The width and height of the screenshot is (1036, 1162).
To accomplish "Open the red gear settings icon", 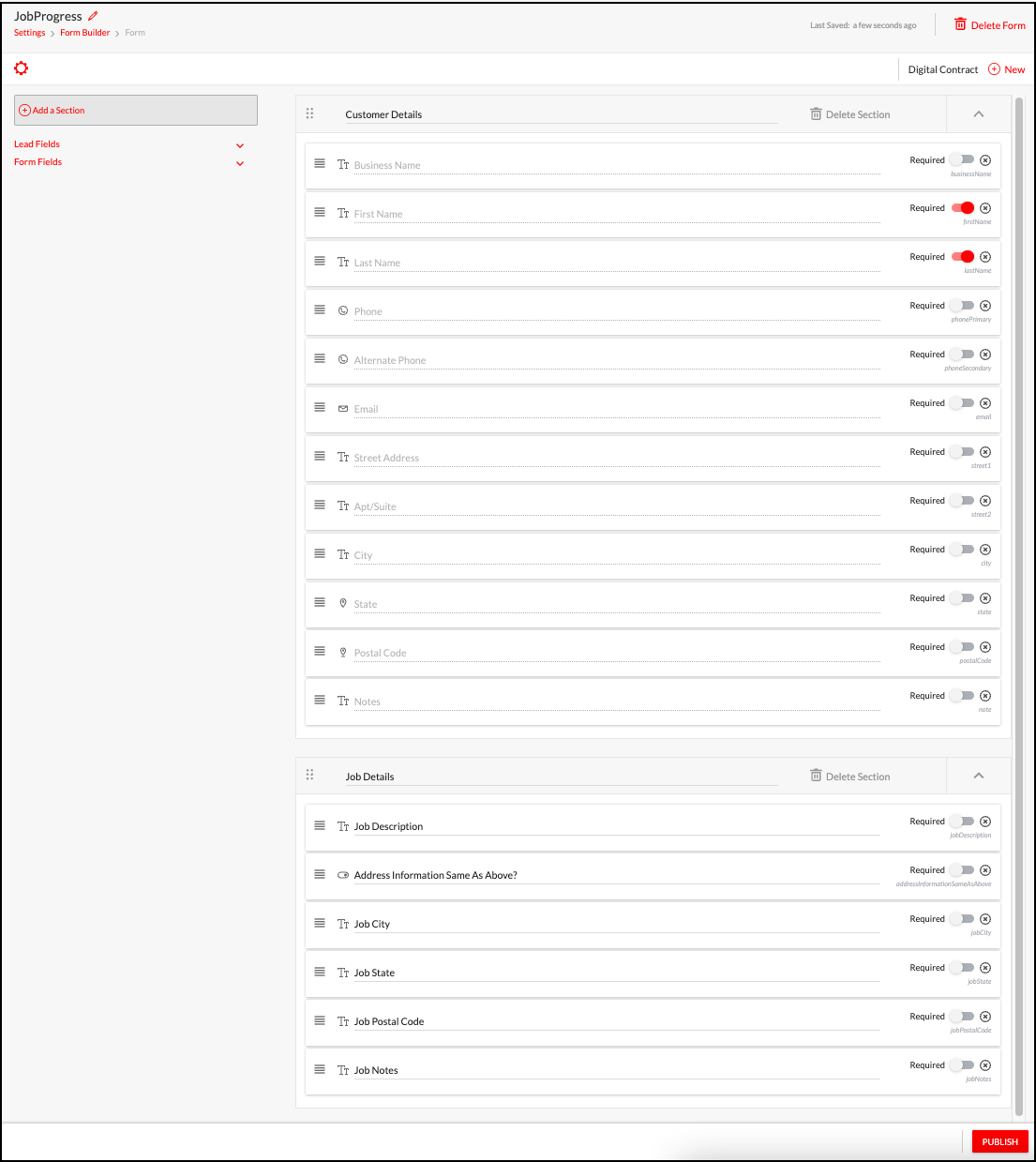I will pyautogui.click(x=22, y=68).
